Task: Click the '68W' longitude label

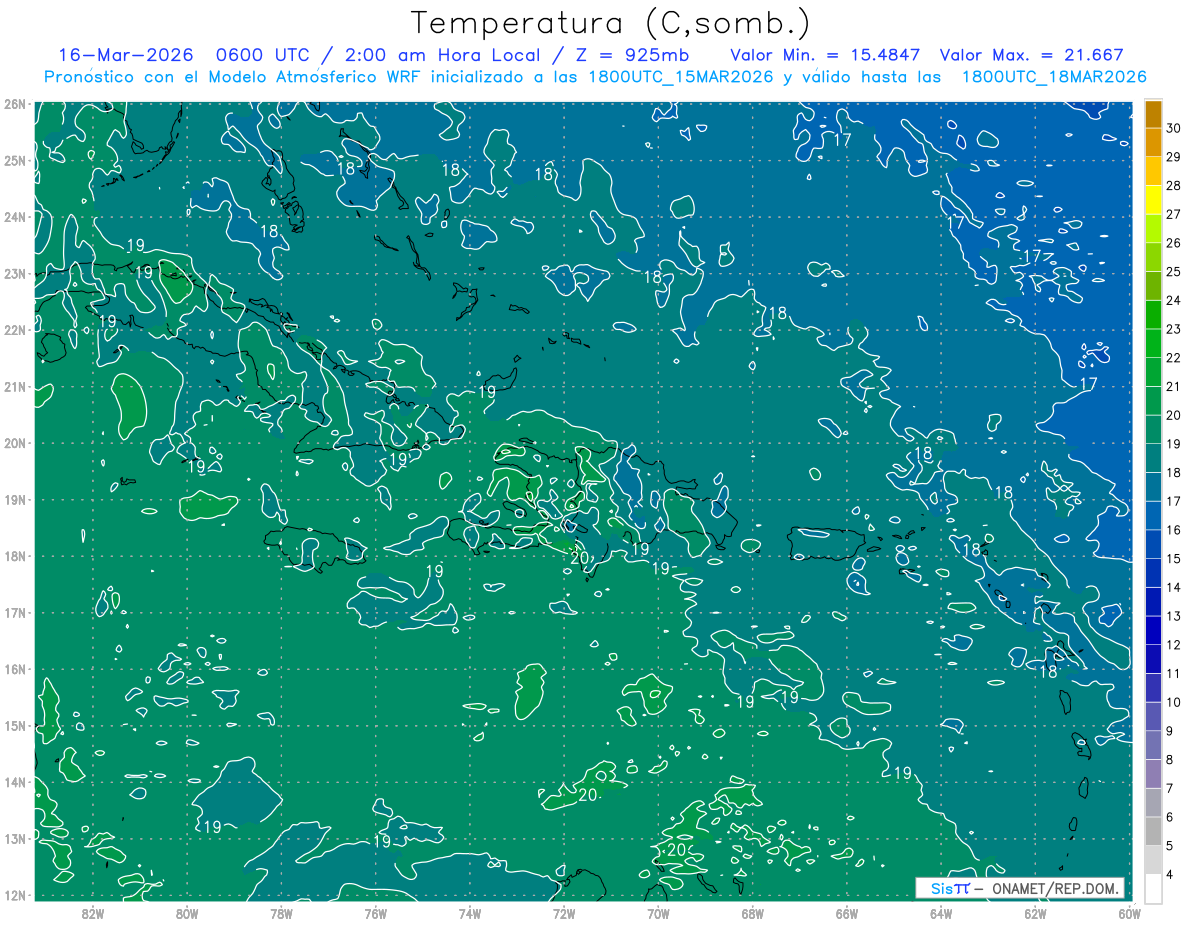Action: [x=753, y=914]
